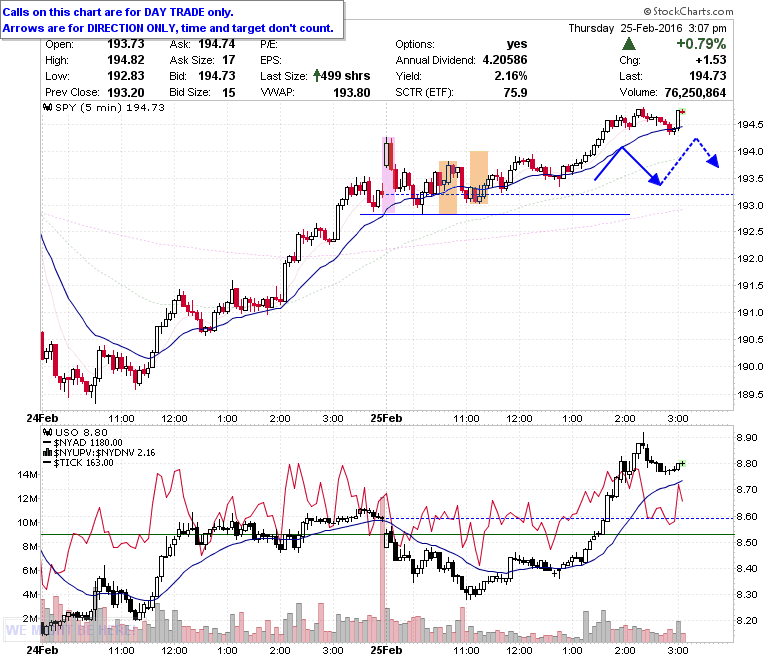The height and width of the screenshot is (659, 780).
Task: Click the green up triangle beside +0.79%
Action: [x=629, y=44]
